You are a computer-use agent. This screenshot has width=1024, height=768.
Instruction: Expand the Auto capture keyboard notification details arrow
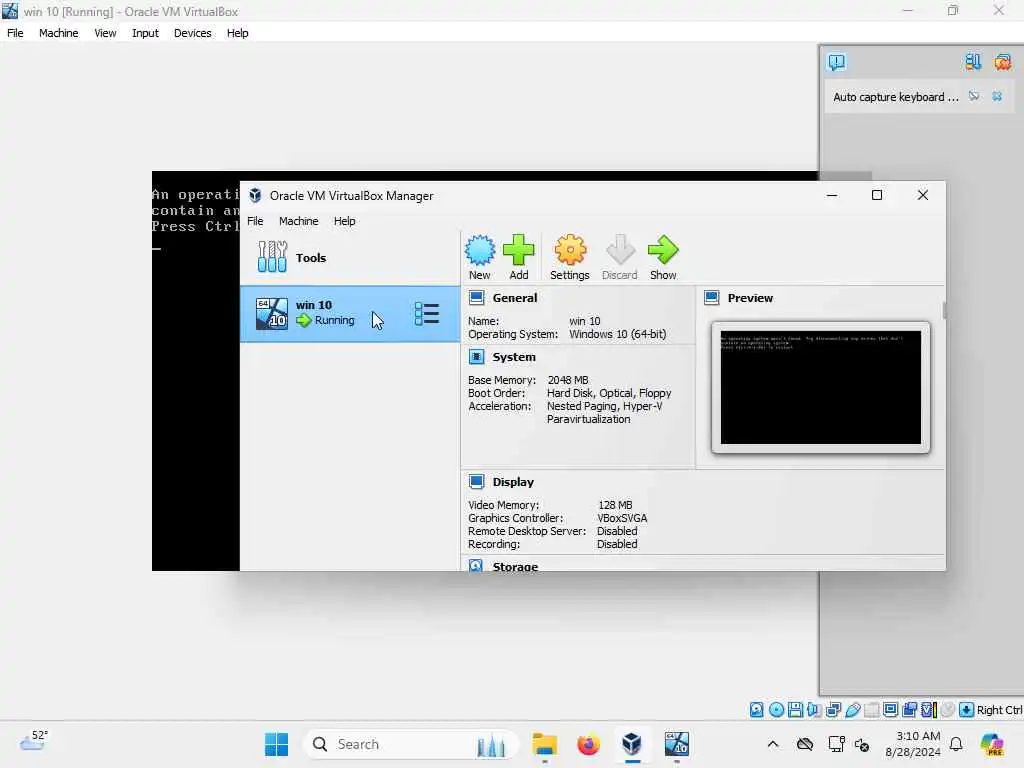click(x=974, y=96)
